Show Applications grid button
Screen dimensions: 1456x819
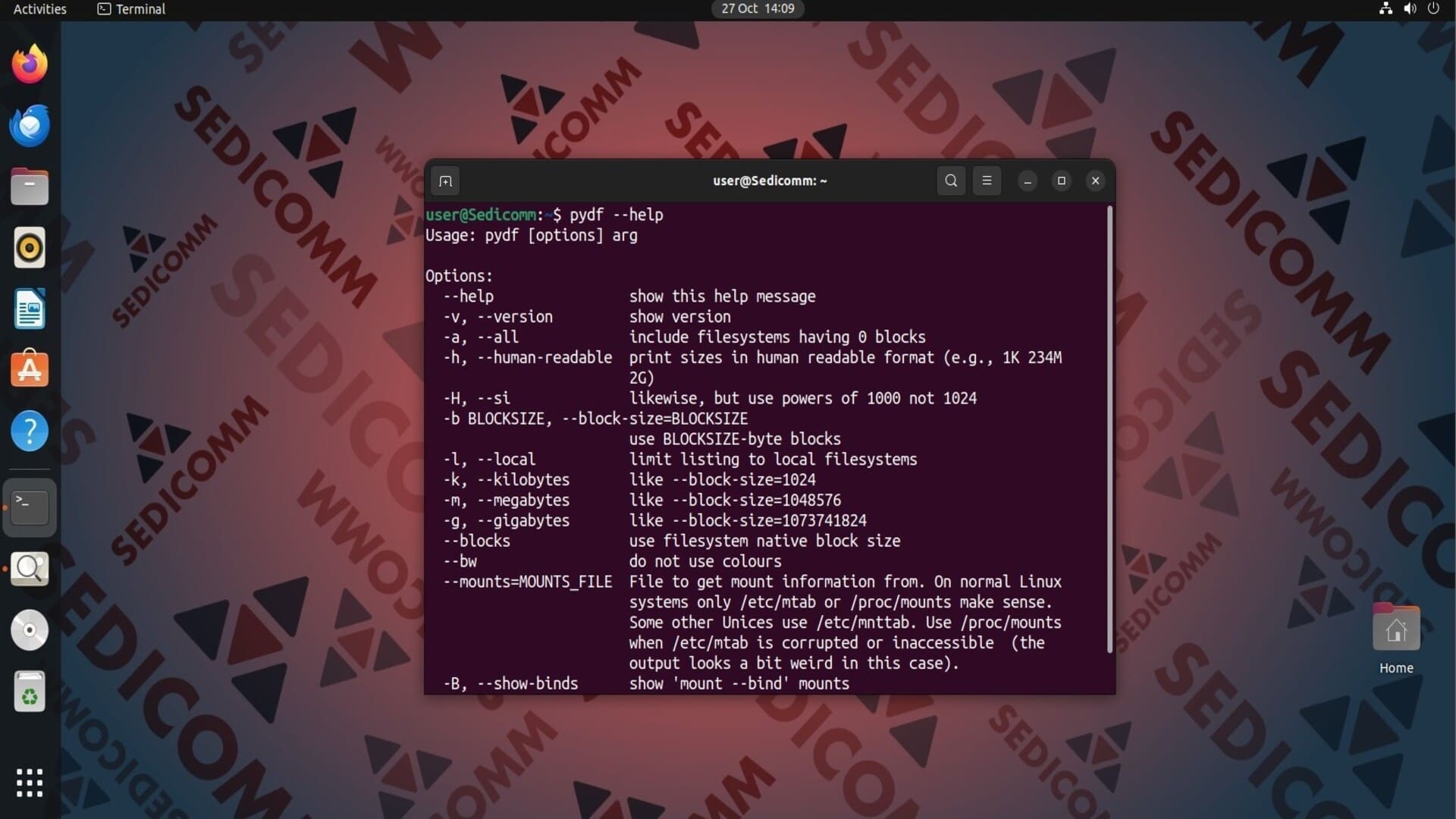(x=30, y=783)
